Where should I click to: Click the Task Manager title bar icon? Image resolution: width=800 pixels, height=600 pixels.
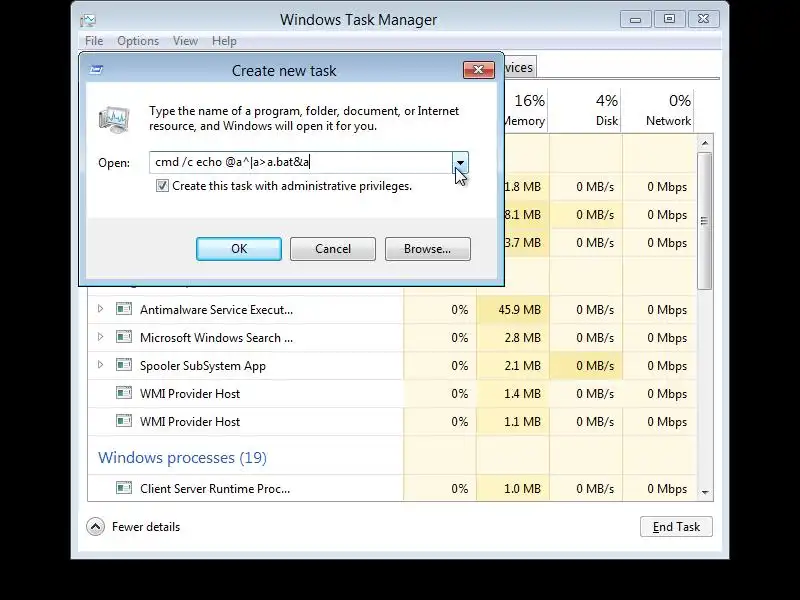coord(88,20)
